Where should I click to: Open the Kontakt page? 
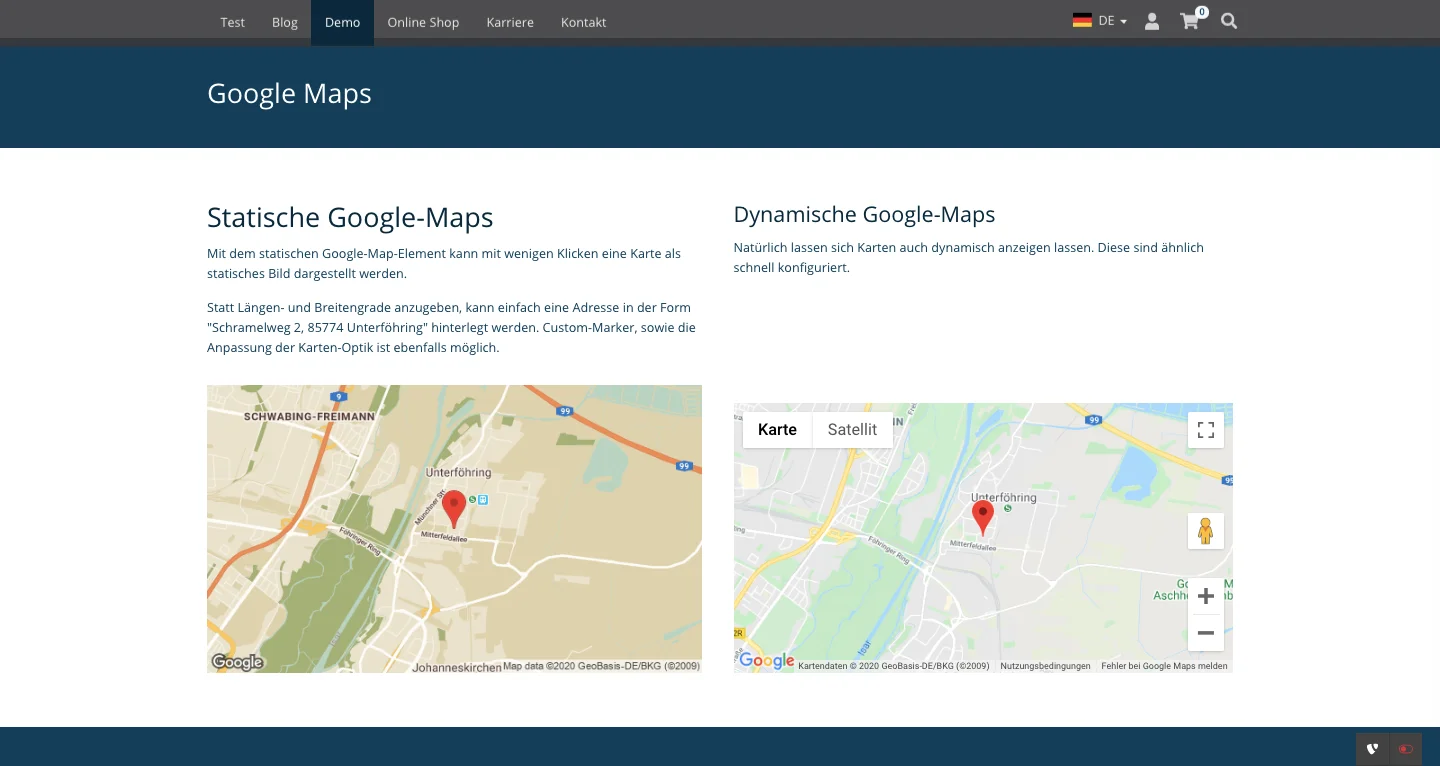(583, 22)
